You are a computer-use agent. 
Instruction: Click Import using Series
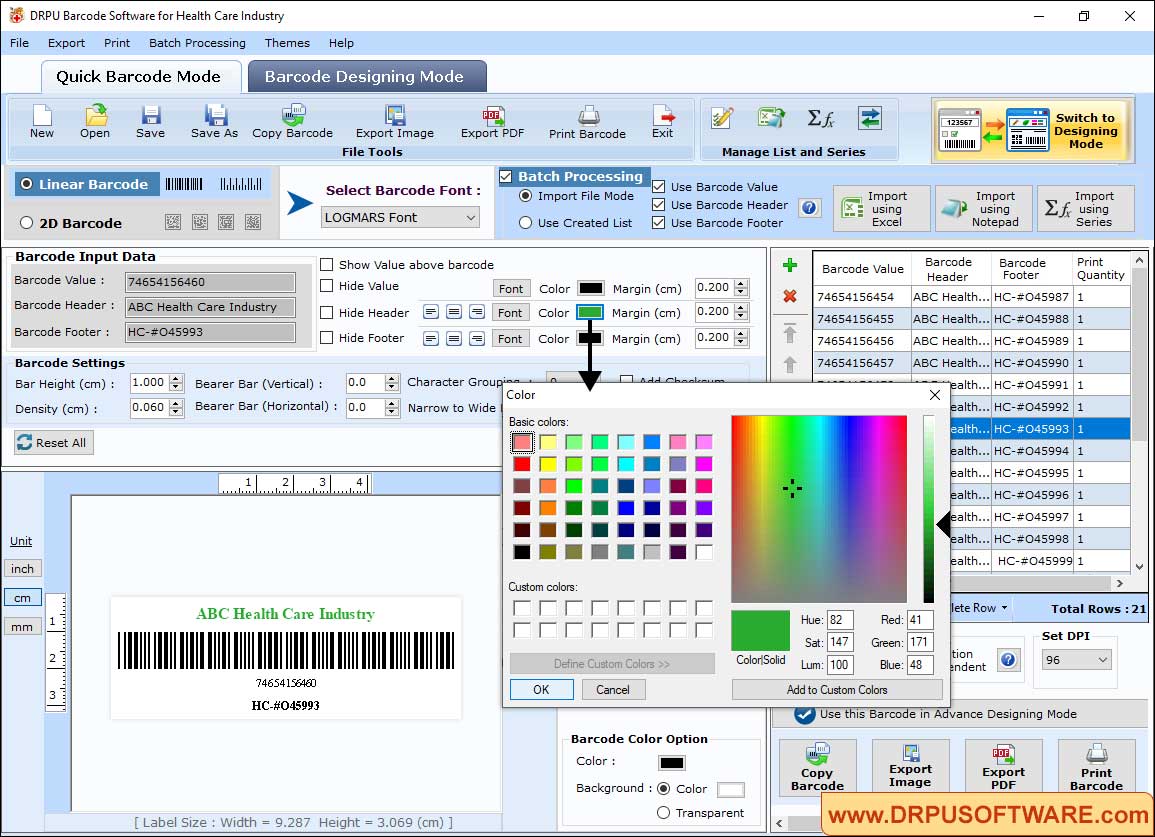tap(1086, 209)
